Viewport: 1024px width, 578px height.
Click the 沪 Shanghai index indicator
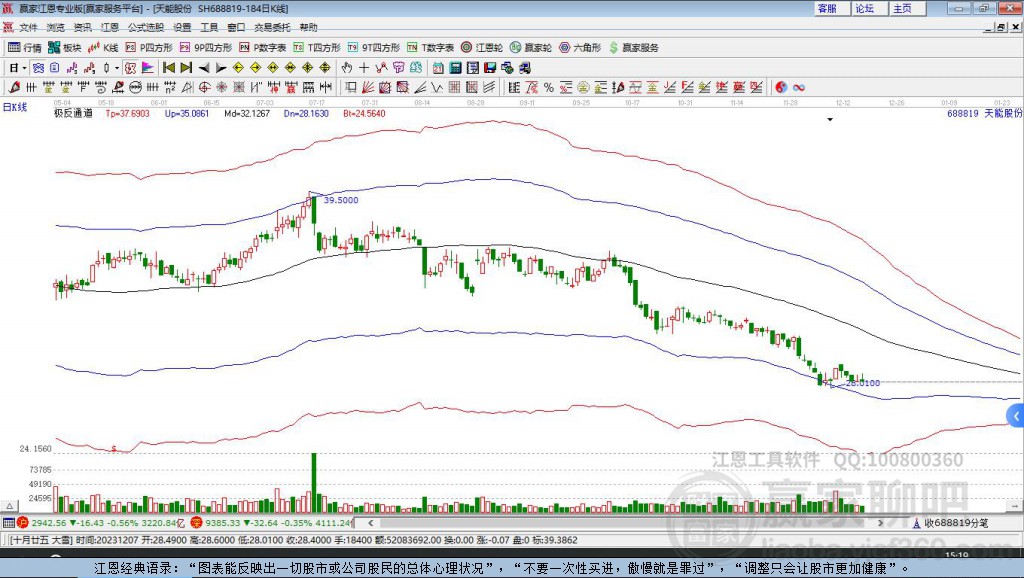click(23, 522)
